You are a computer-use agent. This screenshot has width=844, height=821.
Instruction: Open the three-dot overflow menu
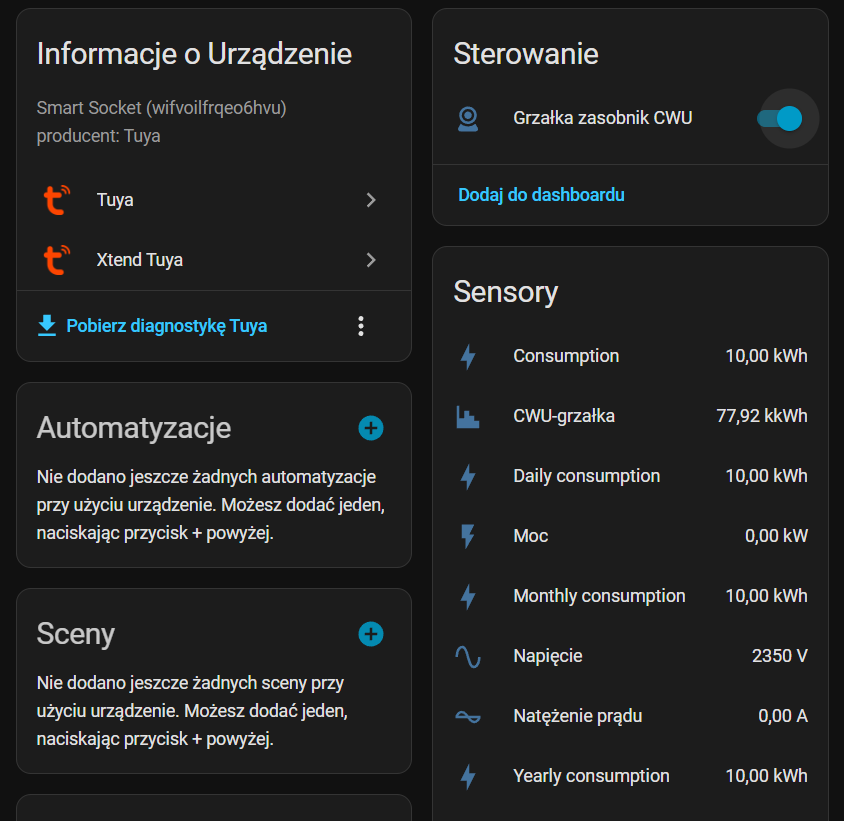click(361, 326)
